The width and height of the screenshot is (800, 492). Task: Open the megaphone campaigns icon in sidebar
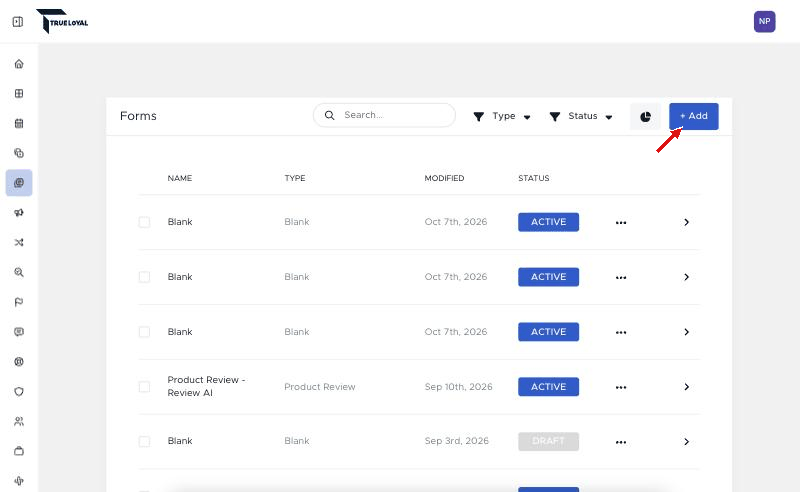click(19, 212)
